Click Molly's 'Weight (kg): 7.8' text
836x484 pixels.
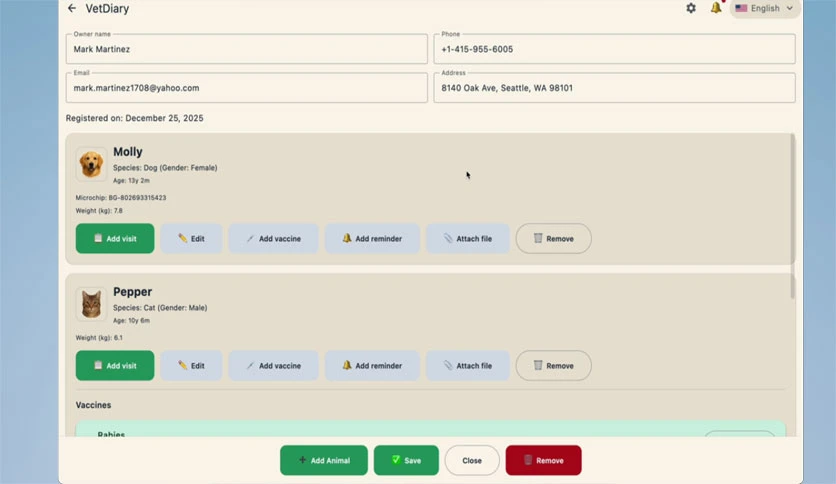(99, 211)
